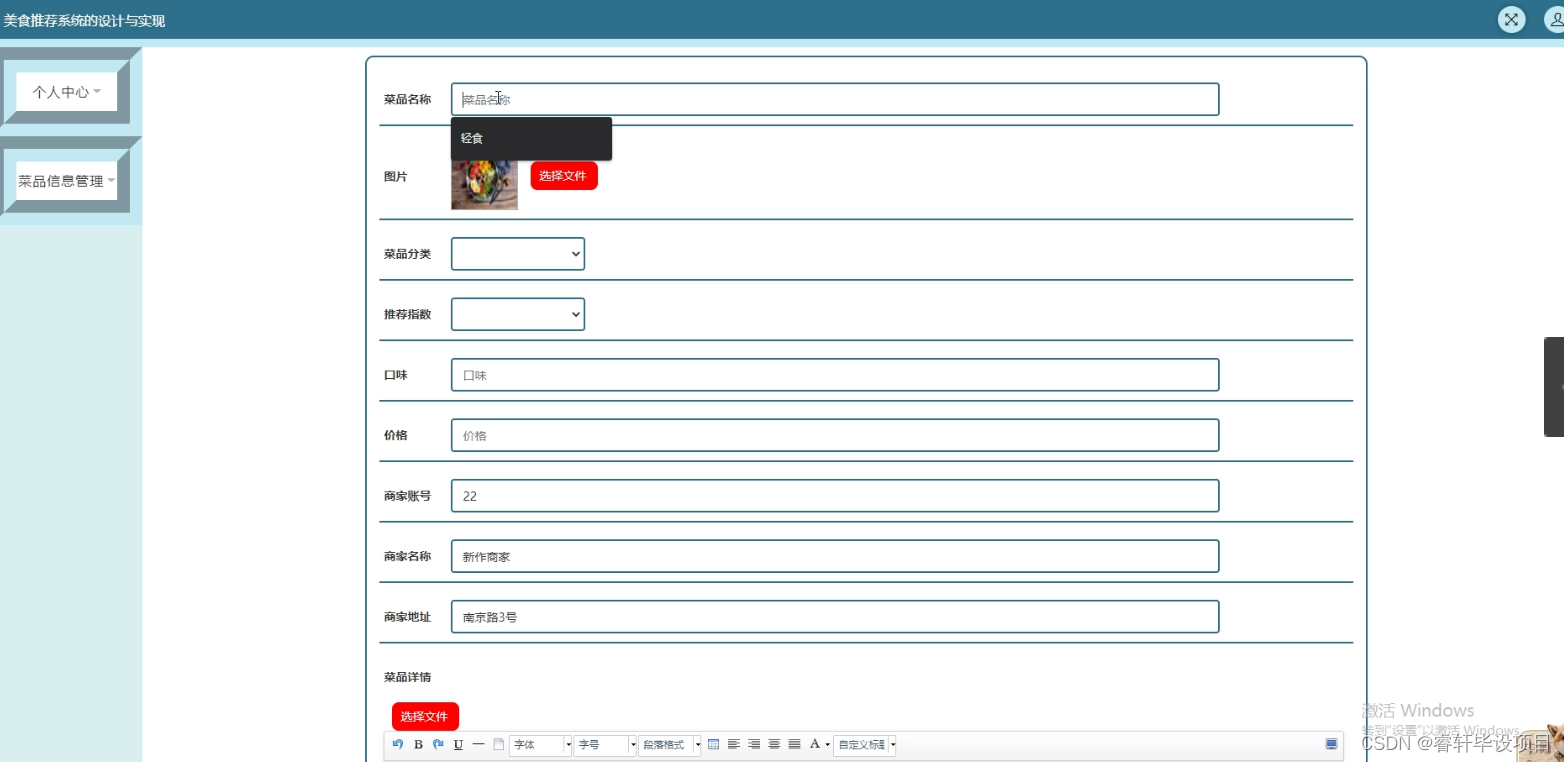Expand the 菜品信息管理 sidebar menu
Viewport: 1564px width, 762px height.
coord(66,181)
